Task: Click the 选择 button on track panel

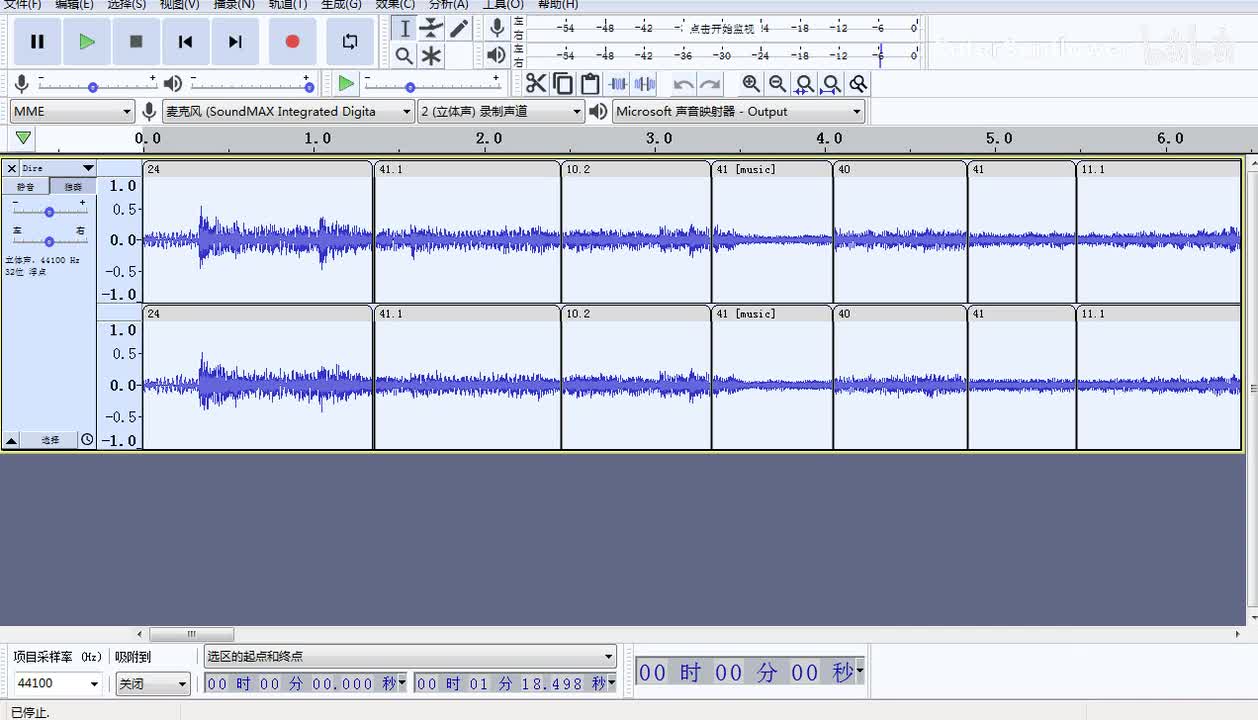Action: click(50, 440)
